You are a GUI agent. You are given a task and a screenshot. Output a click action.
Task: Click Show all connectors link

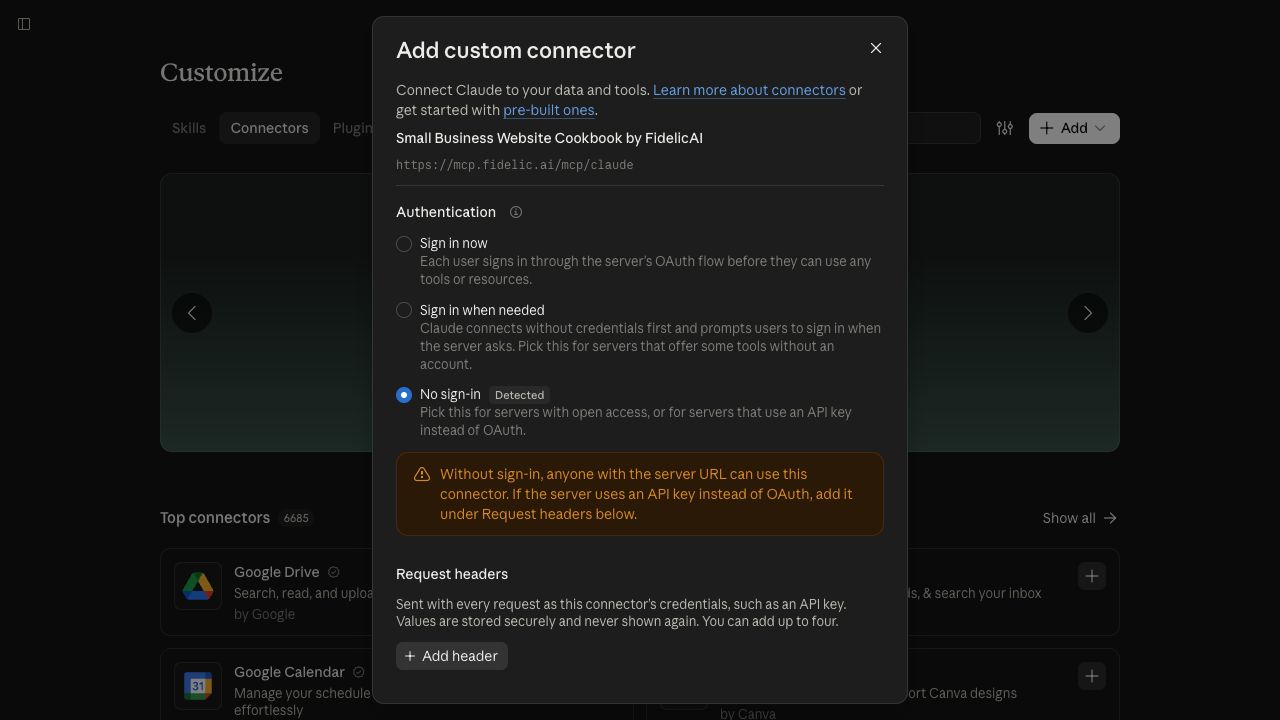[1080, 518]
